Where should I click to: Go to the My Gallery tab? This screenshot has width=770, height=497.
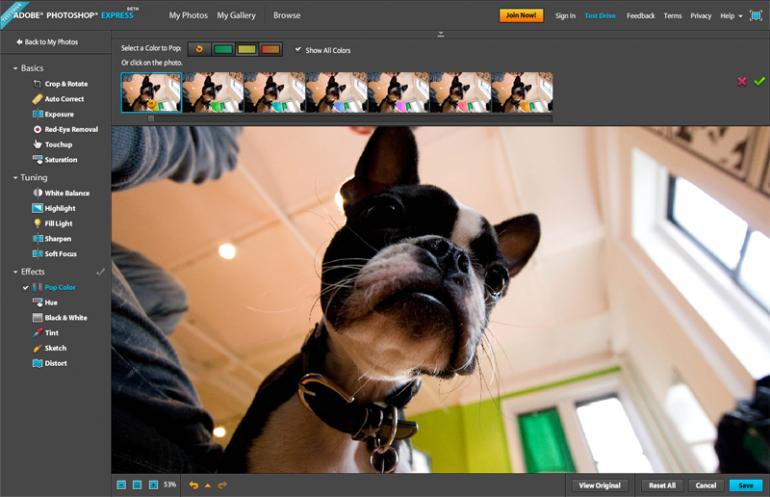(x=236, y=16)
